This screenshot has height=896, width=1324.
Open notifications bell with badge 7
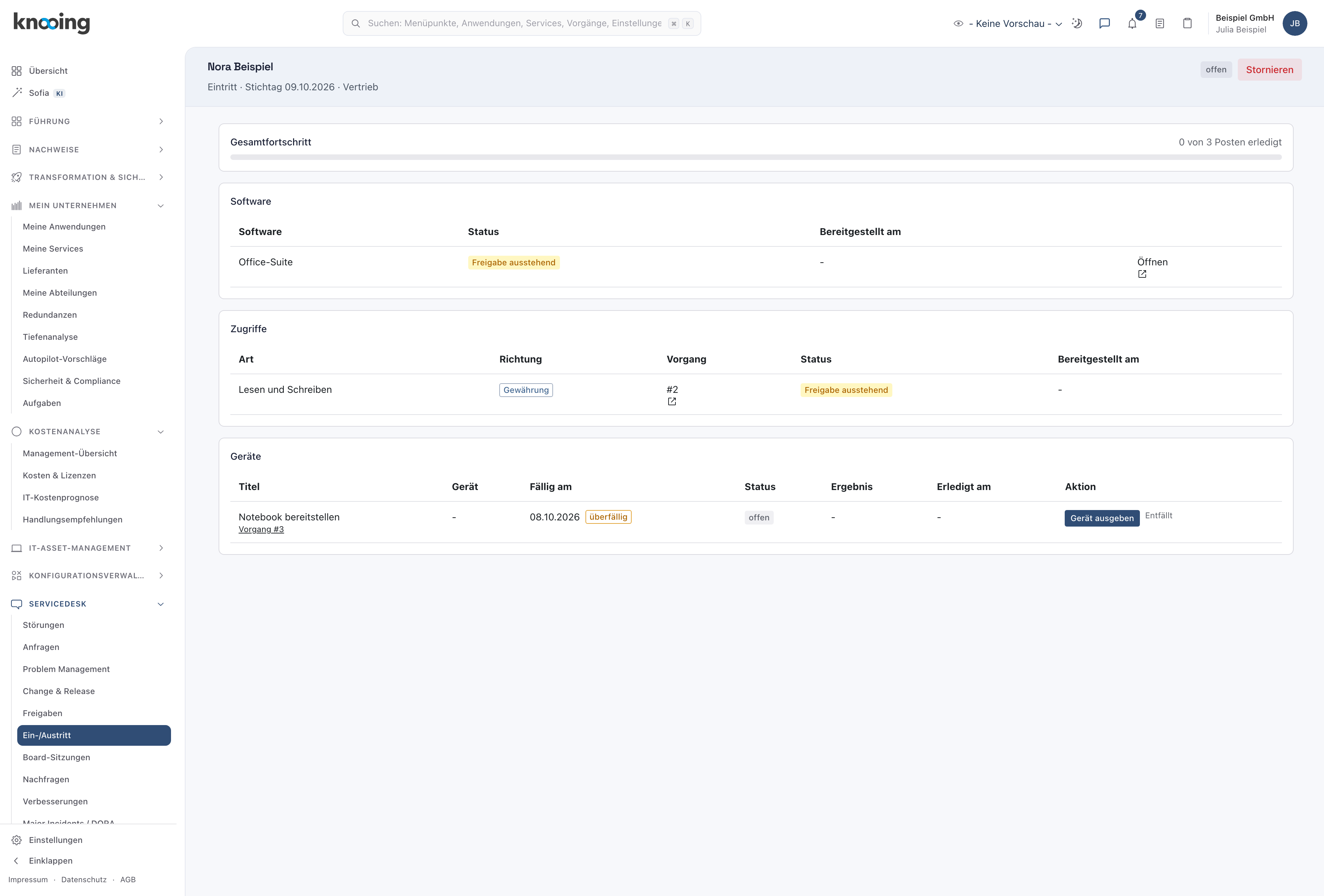pos(1132,23)
